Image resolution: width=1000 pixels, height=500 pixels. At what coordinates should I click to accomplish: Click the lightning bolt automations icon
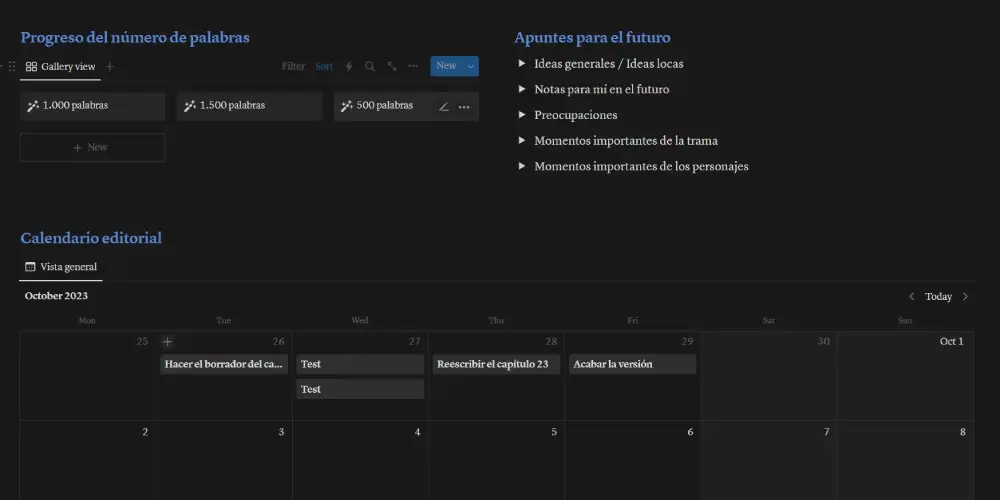tap(349, 66)
